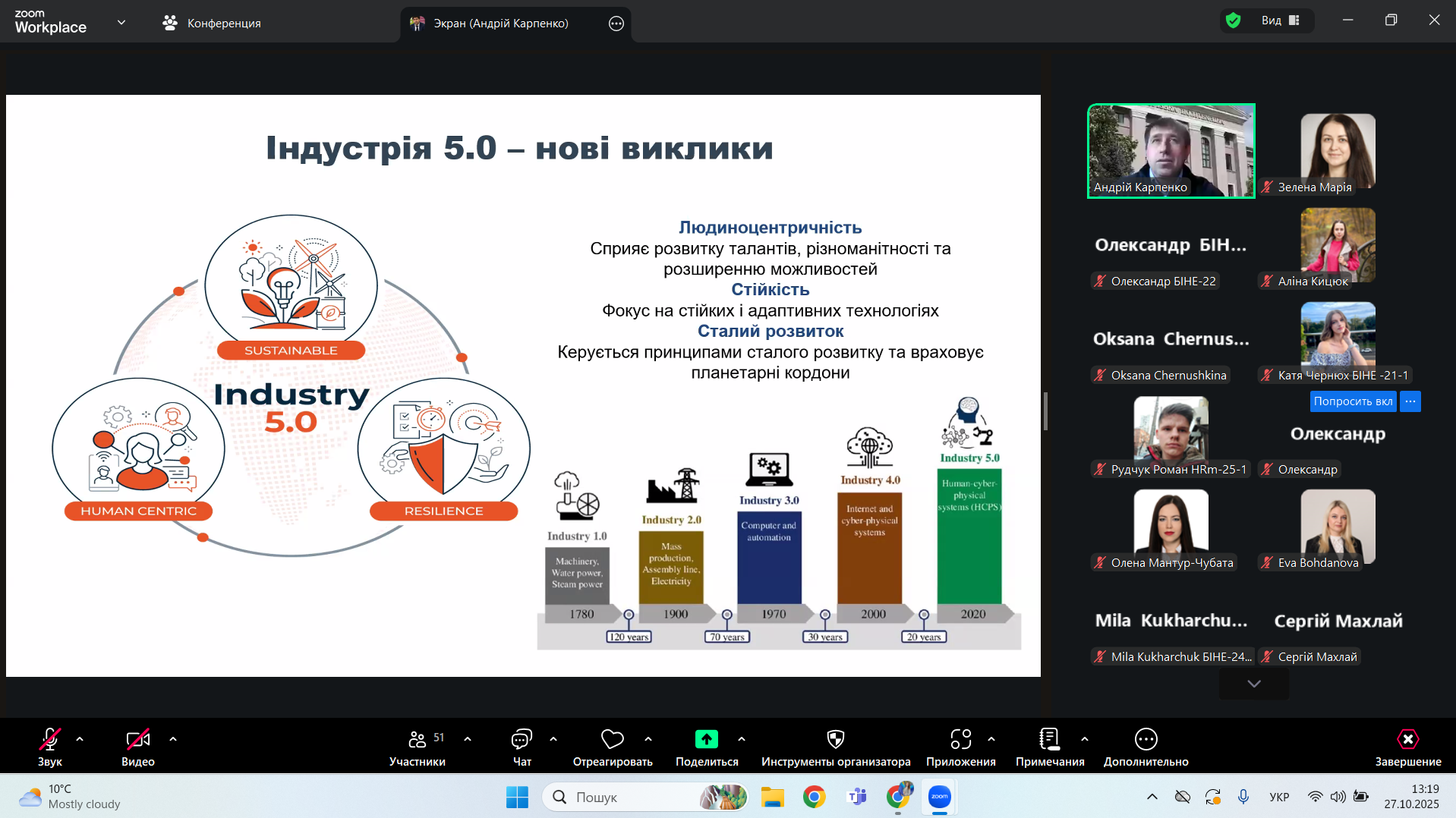The image size is (1456, 818).
Task: Open the Notes icon in toolbar
Action: pyautogui.click(x=1049, y=739)
